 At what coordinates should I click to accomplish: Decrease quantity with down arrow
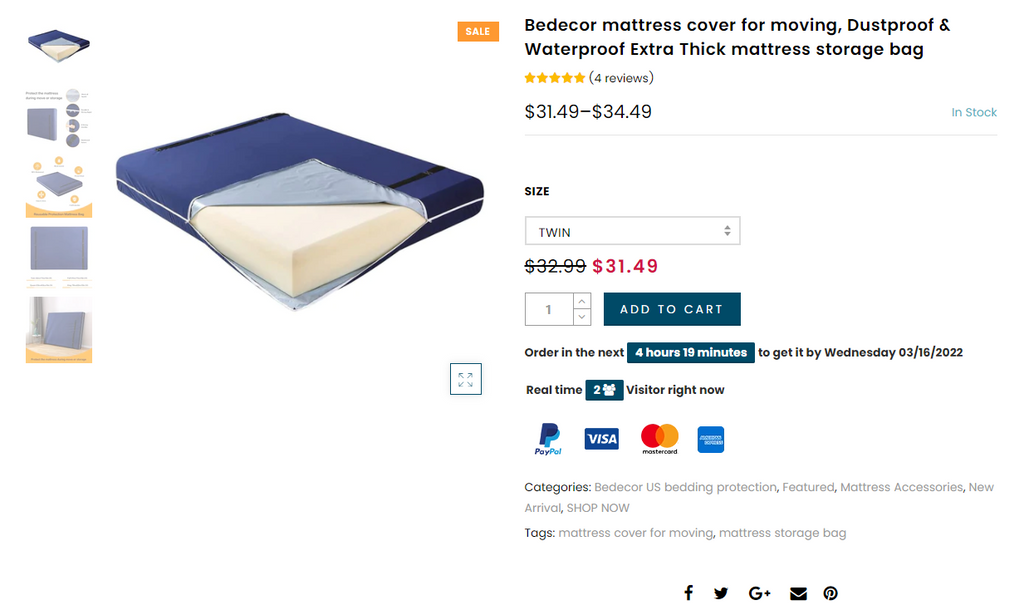click(582, 317)
